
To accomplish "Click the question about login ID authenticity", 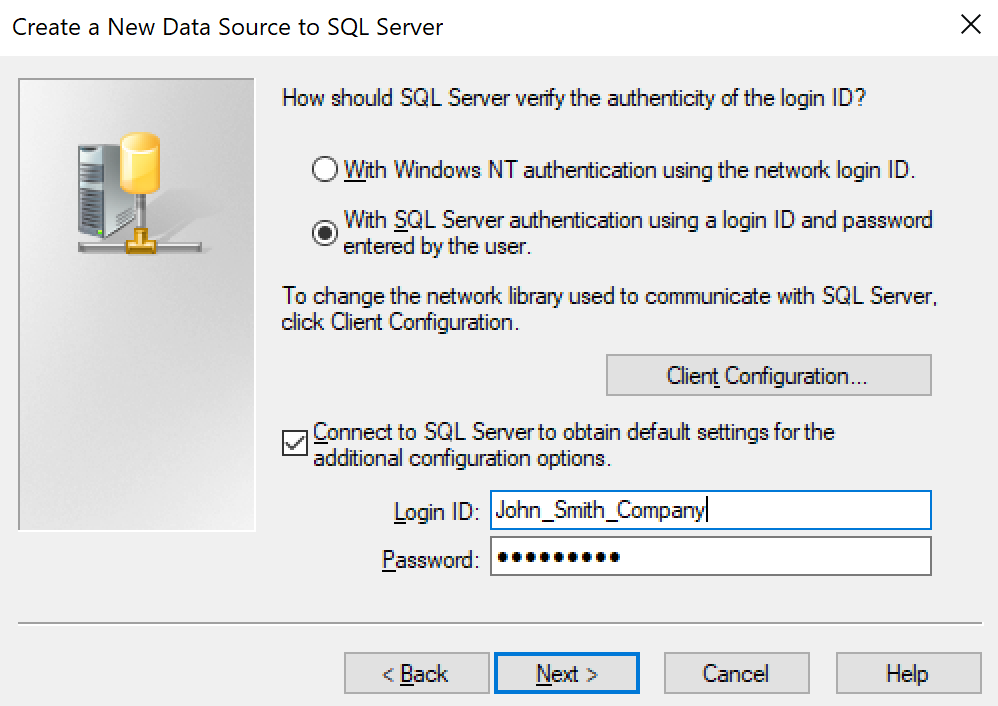I will coord(574,98).
